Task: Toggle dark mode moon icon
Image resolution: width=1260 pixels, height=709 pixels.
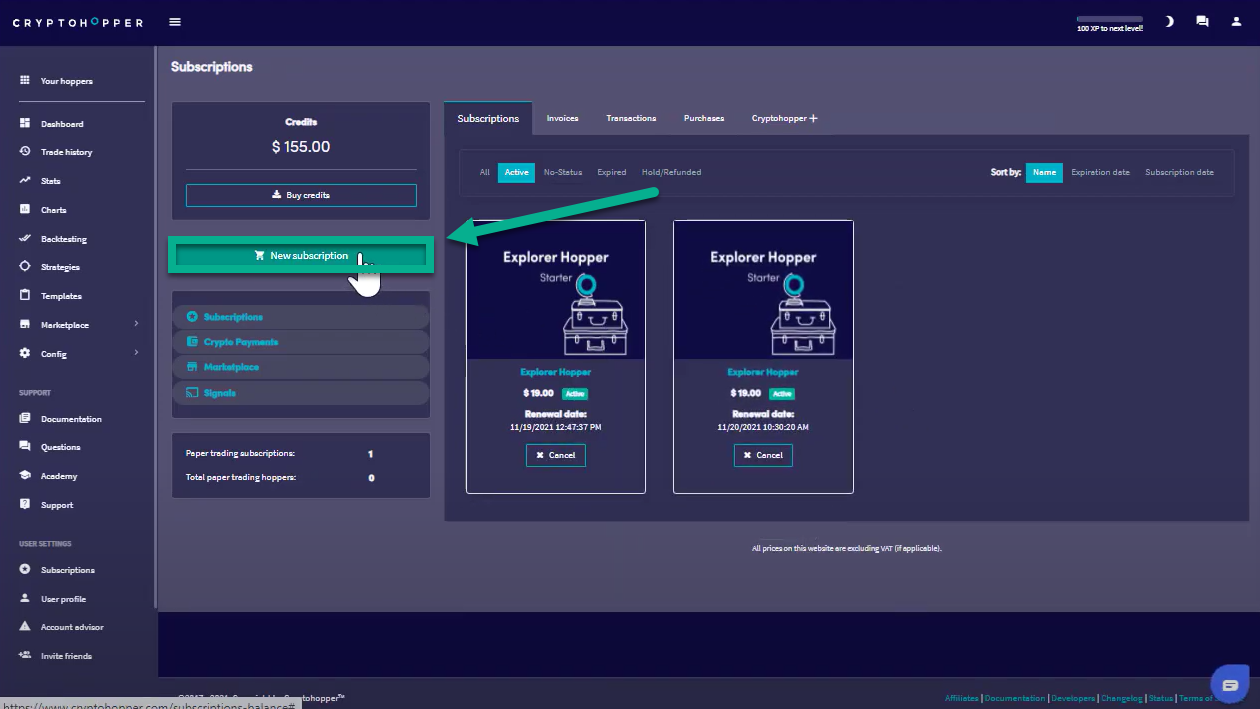Action: click(1169, 21)
